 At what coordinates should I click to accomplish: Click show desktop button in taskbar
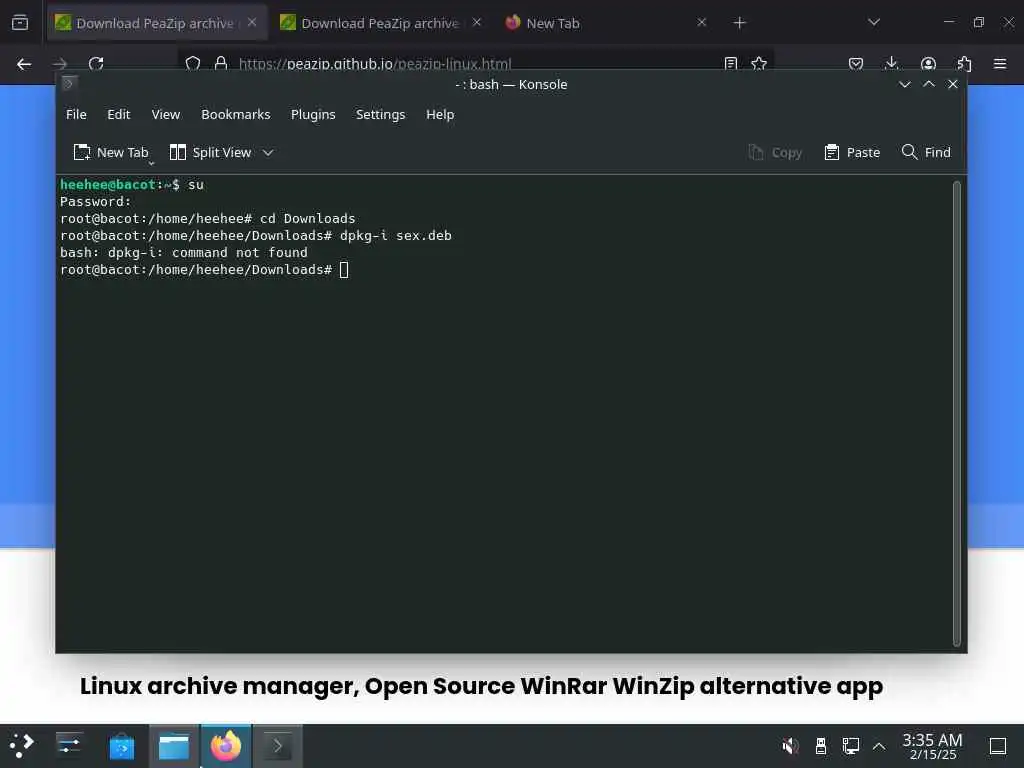coord(998,746)
